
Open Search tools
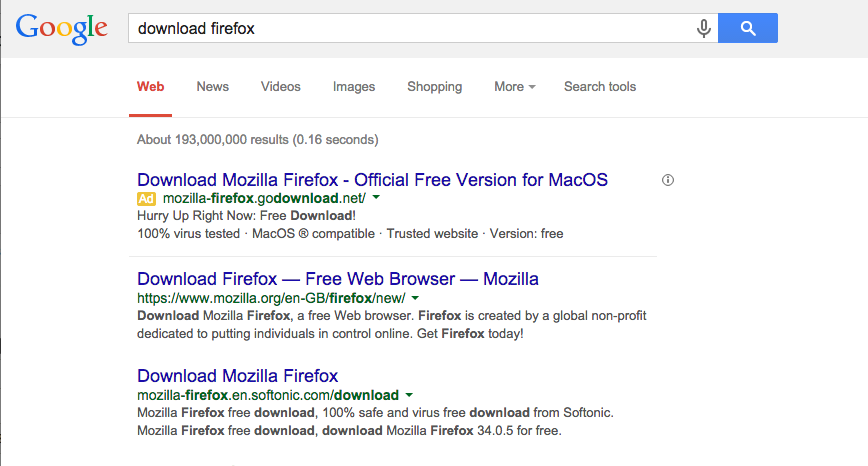click(x=600, y=87)
